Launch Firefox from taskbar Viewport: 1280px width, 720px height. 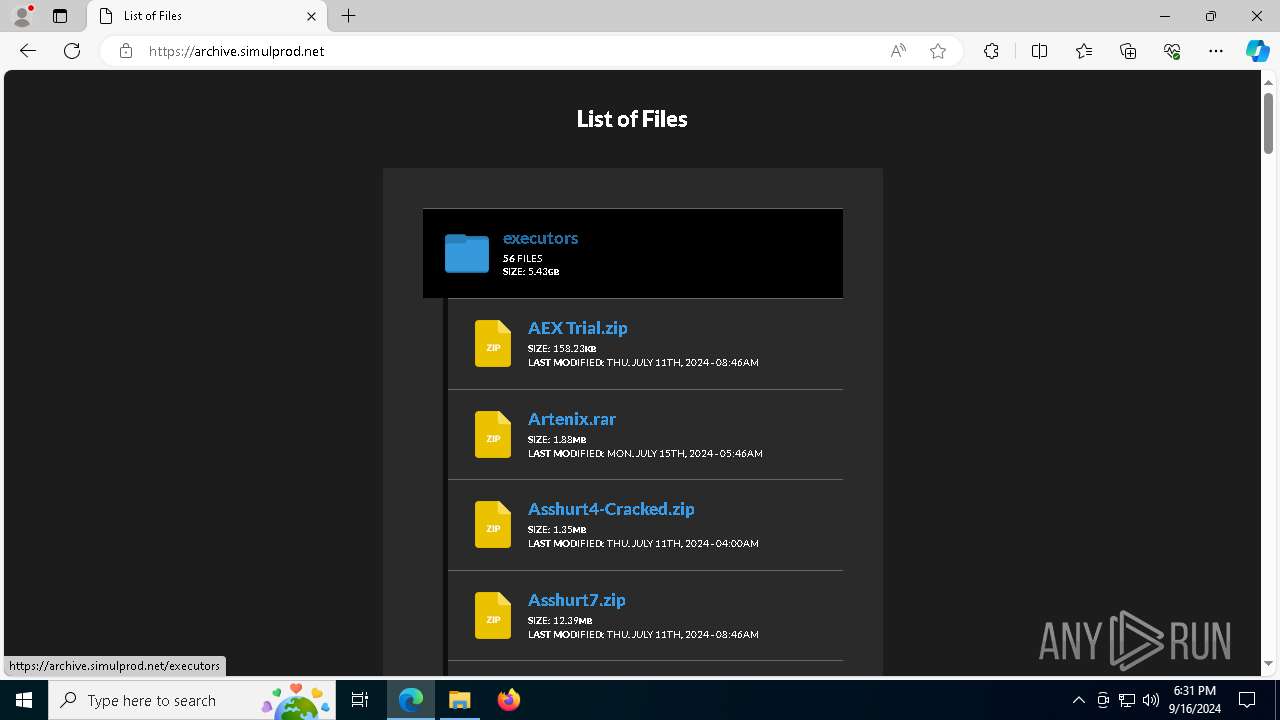click(x=509, y=700)
